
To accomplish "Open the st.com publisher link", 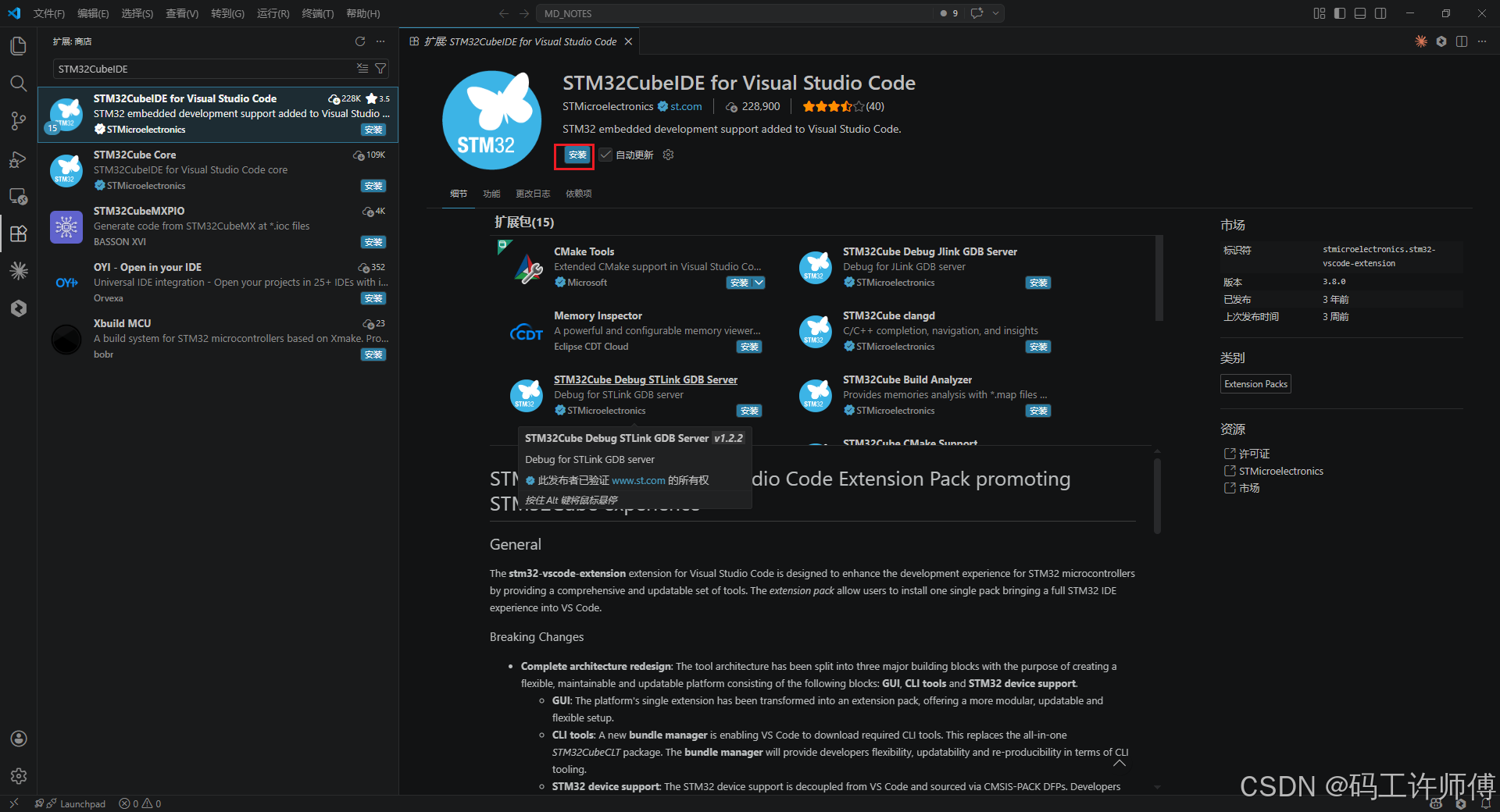I will (x=686, y=106).
